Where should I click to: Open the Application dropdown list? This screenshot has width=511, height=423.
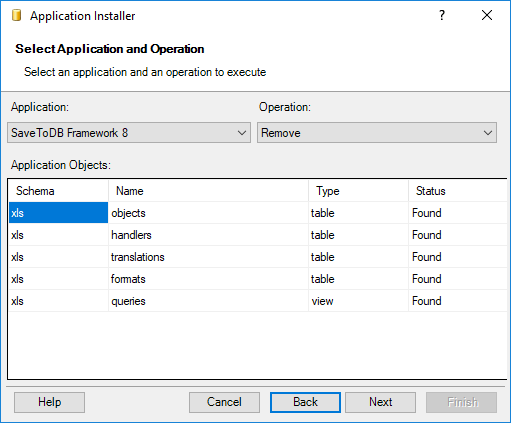click(x=129, y=133)
